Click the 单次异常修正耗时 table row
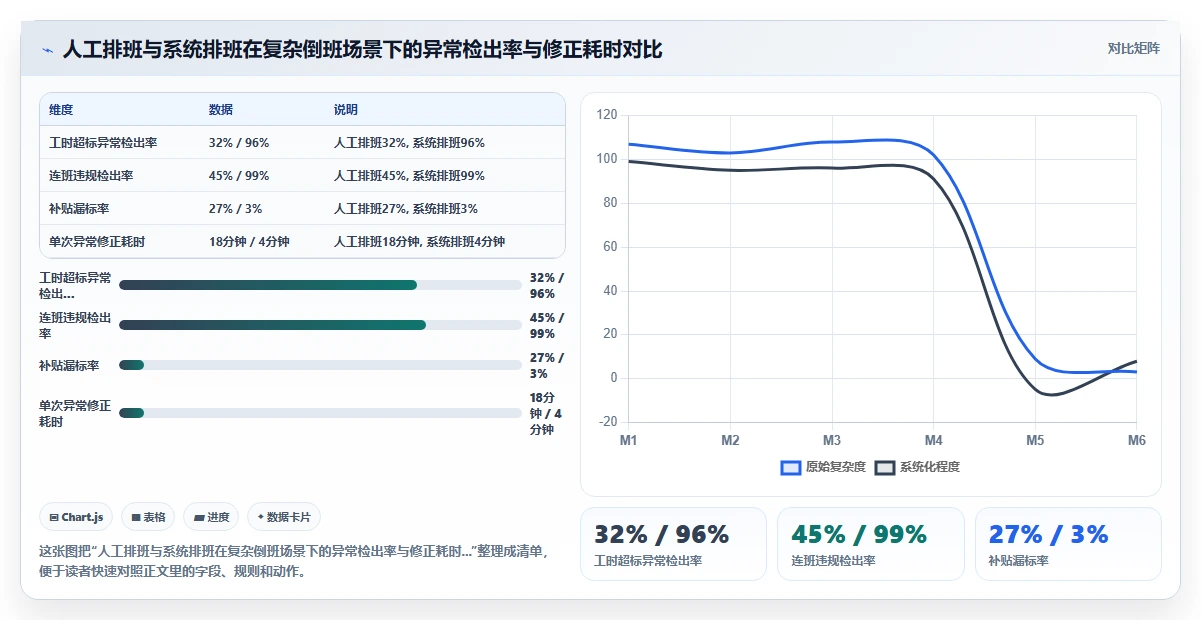The width and height of the screenshot is (1201, 620). coord(302,242)
